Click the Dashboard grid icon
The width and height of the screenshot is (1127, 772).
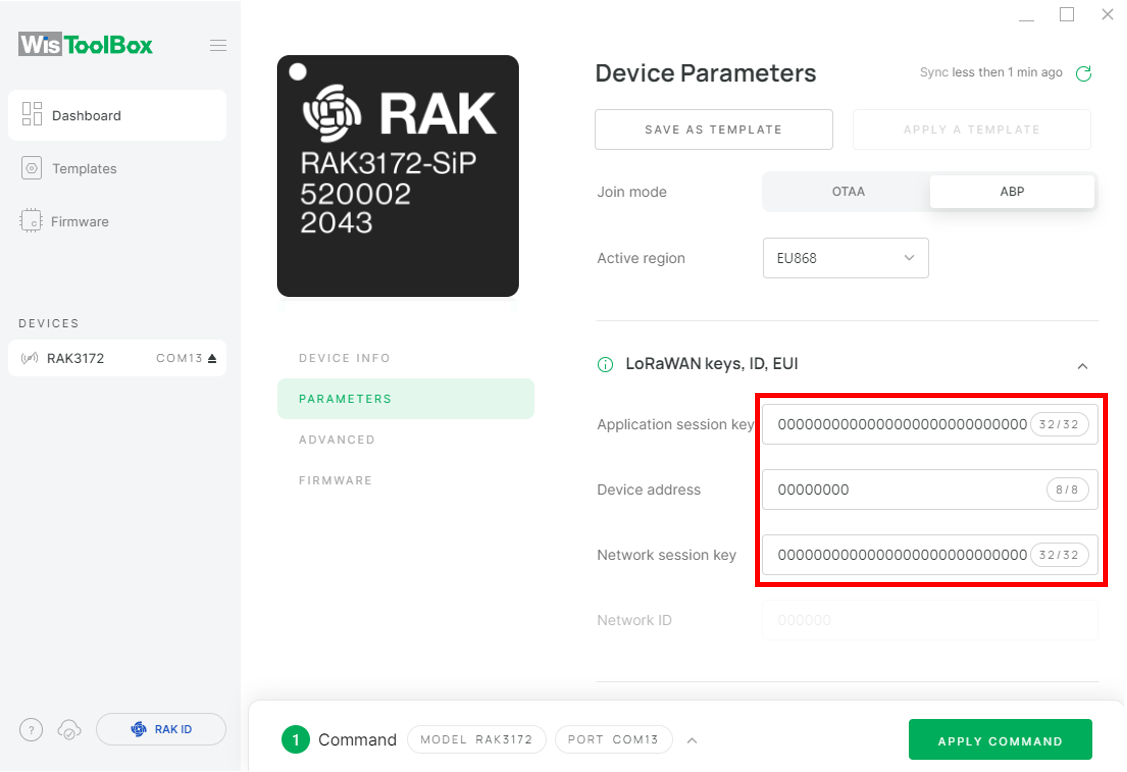coord(32,114)
